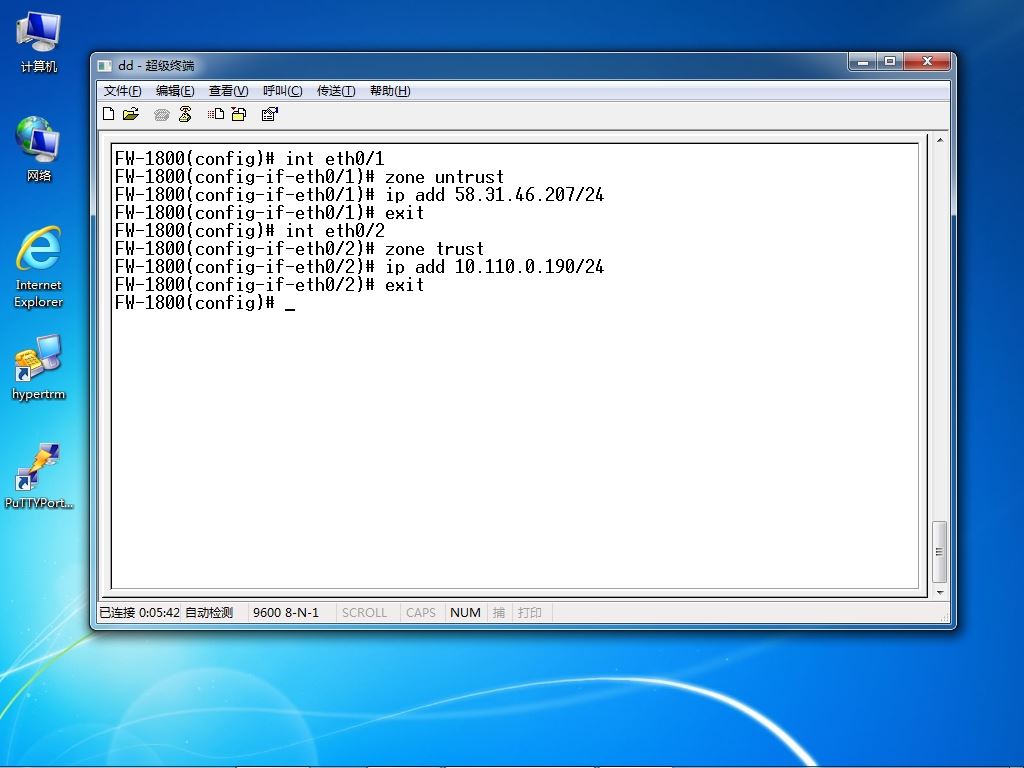The width and height of the screenshot is (1024, 768).
Task: Click the Disconnect toolbar icon
Action: click(x=185, y=114)
